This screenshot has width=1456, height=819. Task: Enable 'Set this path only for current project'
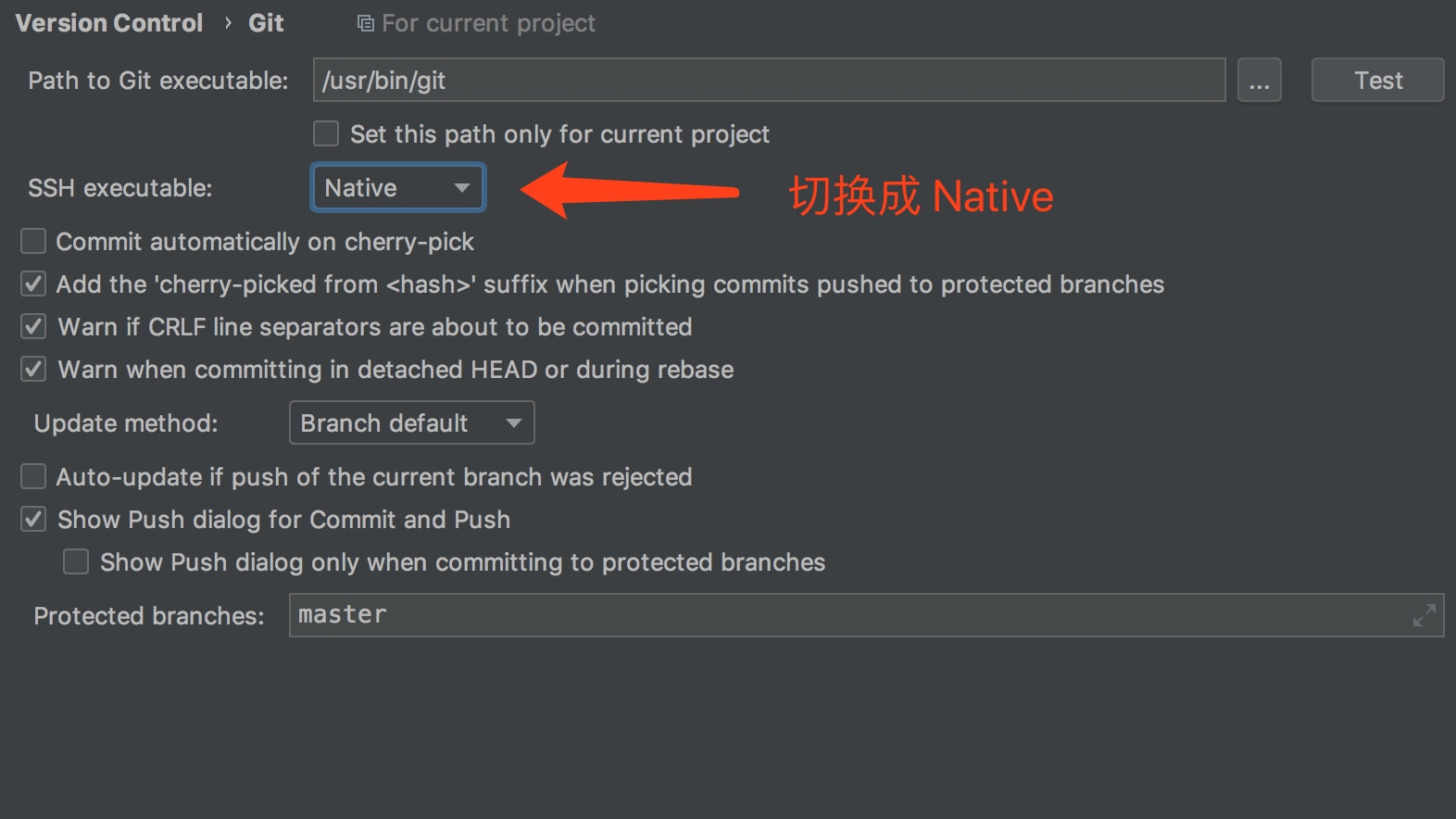click(326, 134)
